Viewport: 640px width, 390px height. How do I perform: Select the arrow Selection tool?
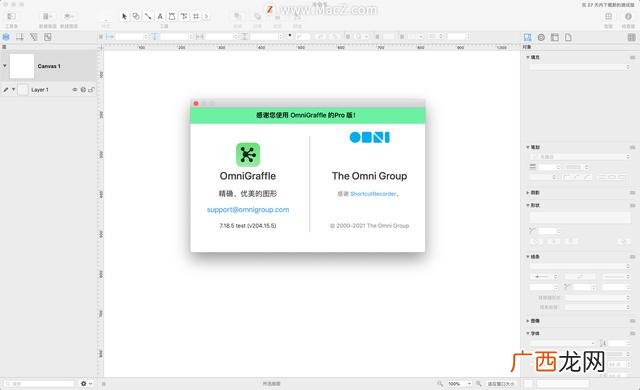(124, 16)
